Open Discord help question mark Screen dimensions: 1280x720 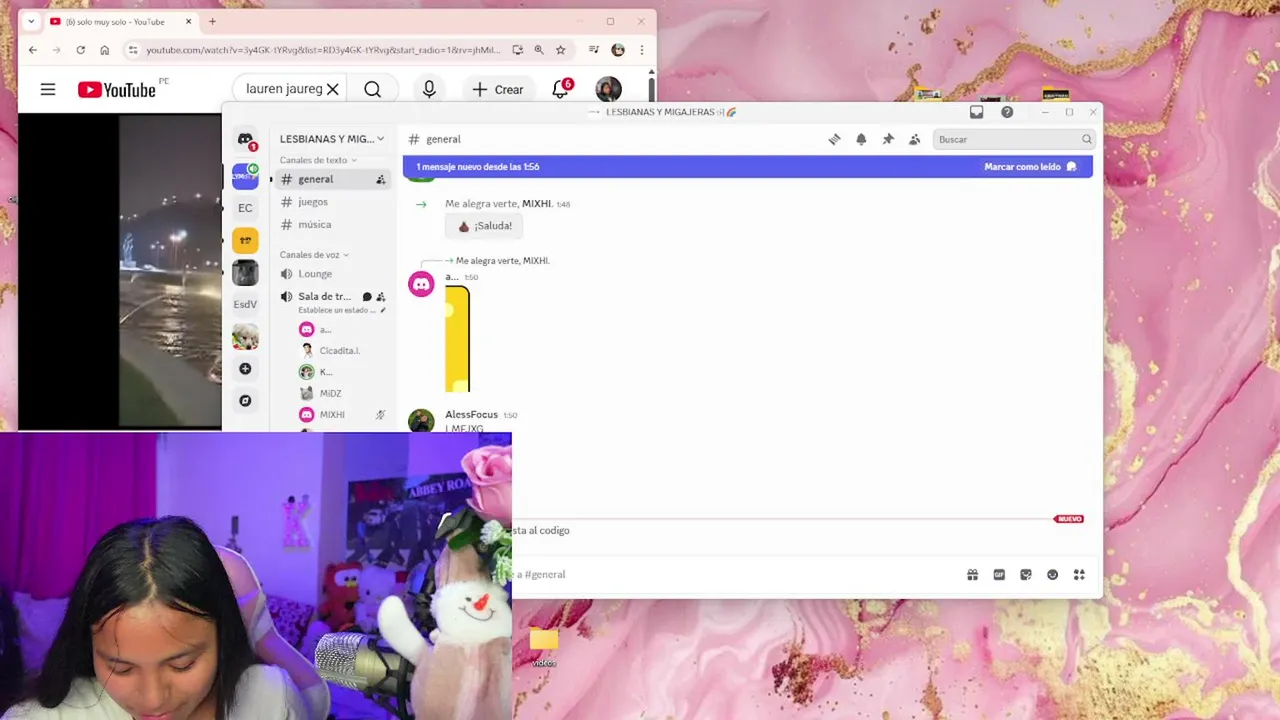(1007, 112)
